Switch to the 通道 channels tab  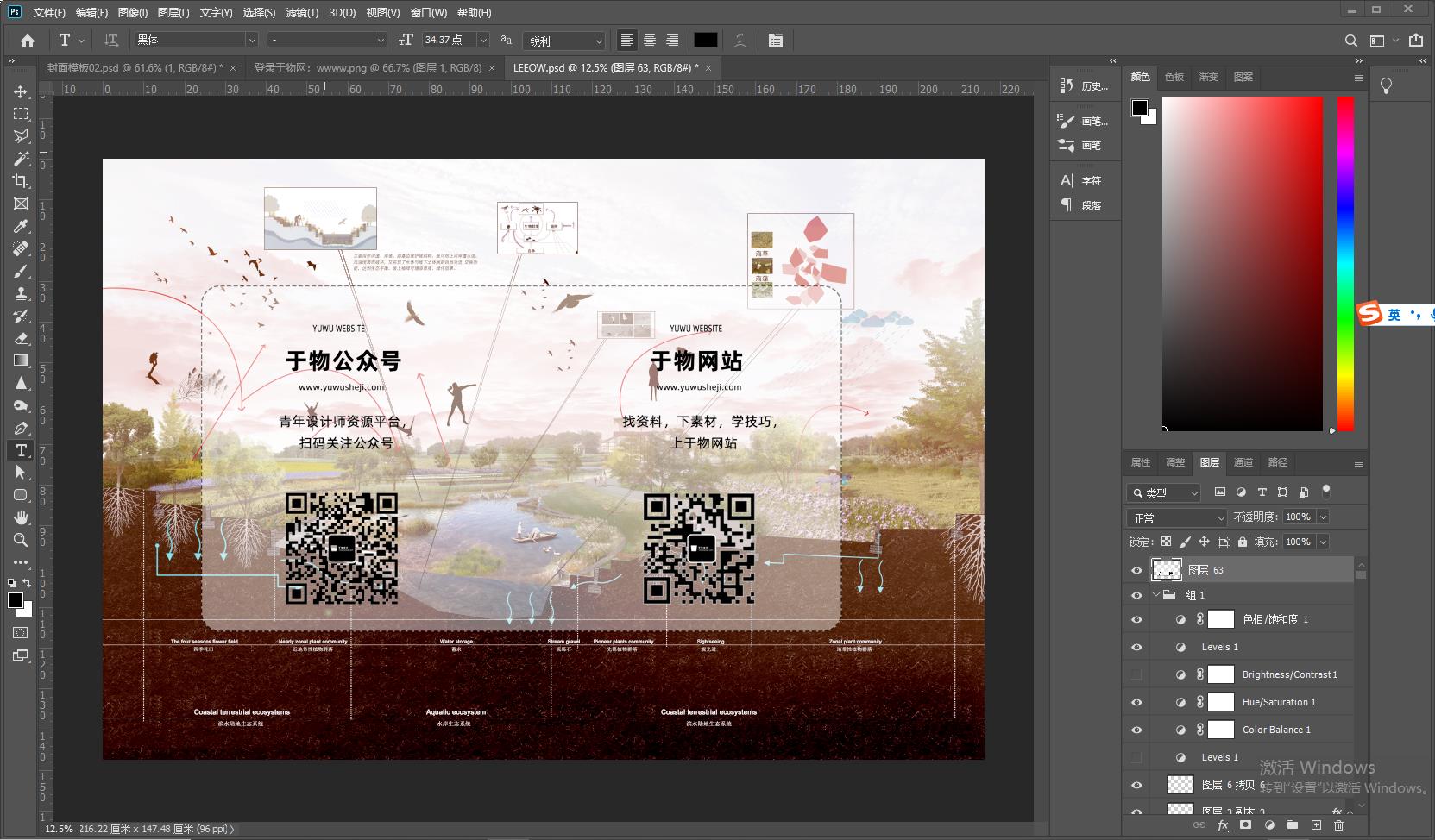(1243, 462)
